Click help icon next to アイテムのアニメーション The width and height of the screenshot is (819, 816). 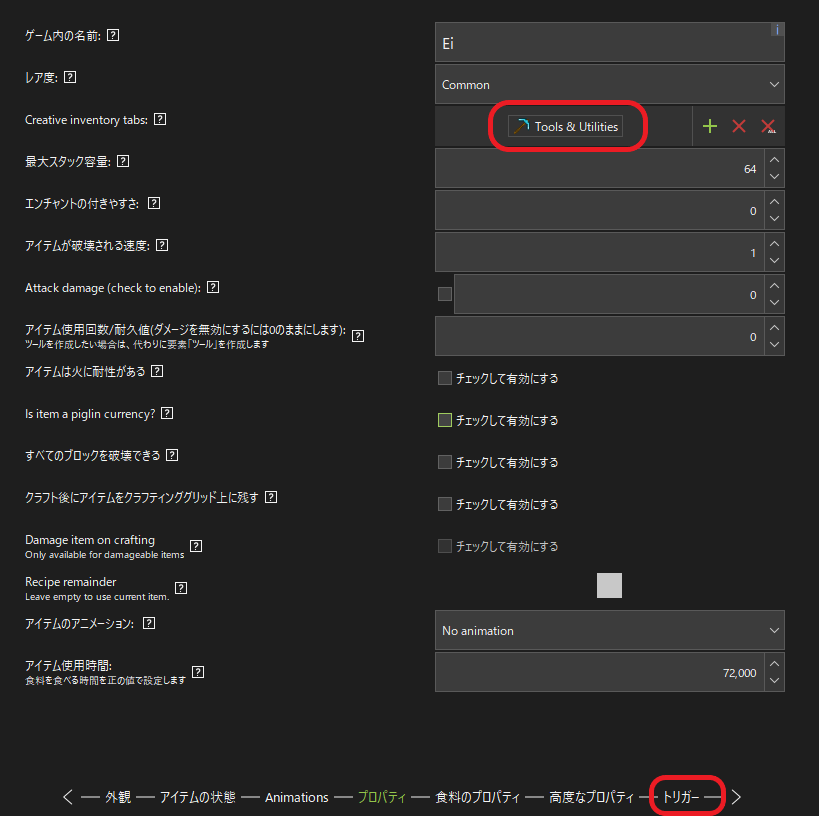tap(149, 622)
